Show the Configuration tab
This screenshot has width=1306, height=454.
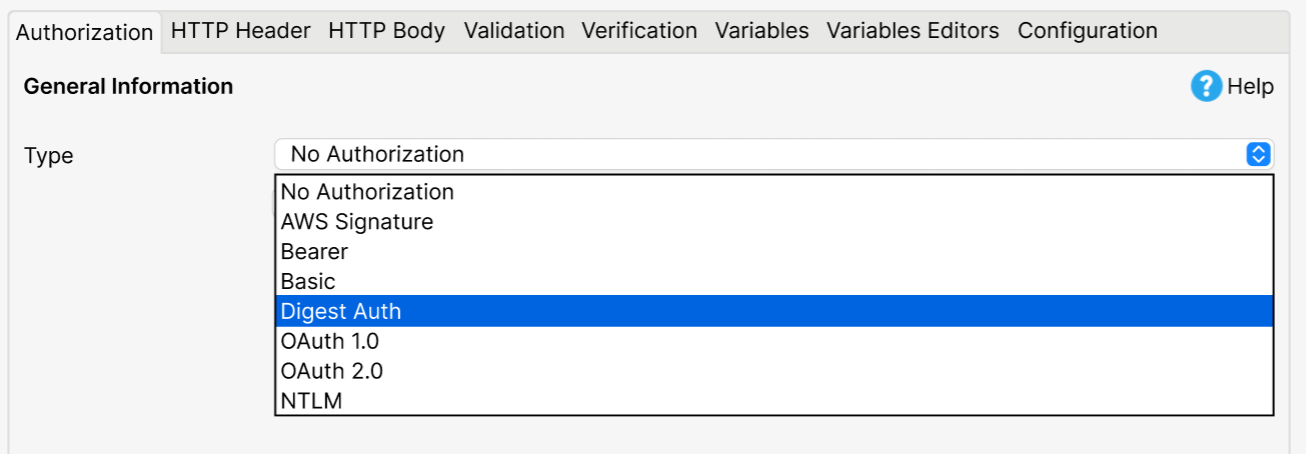click(x=1088, y=31)
